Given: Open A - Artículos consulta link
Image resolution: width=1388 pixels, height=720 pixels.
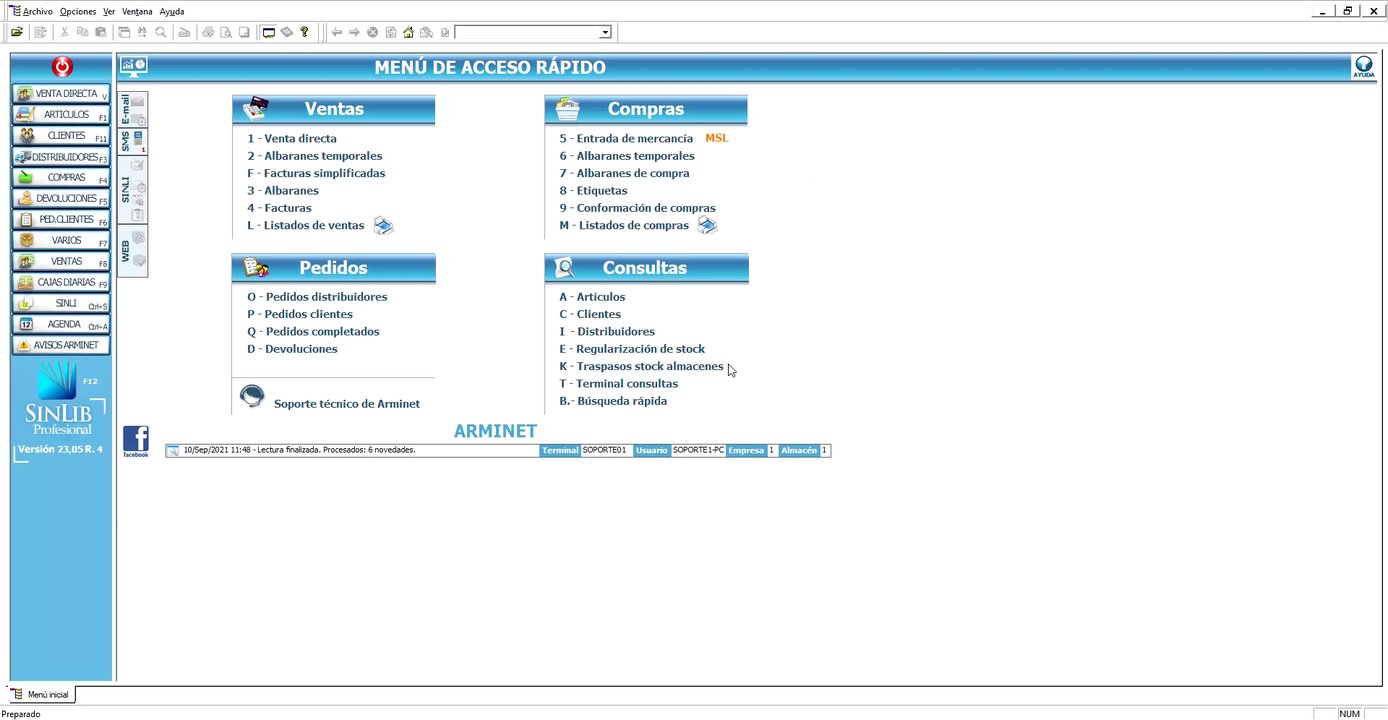Looking at the screenshot, I should tap(592, 297).
